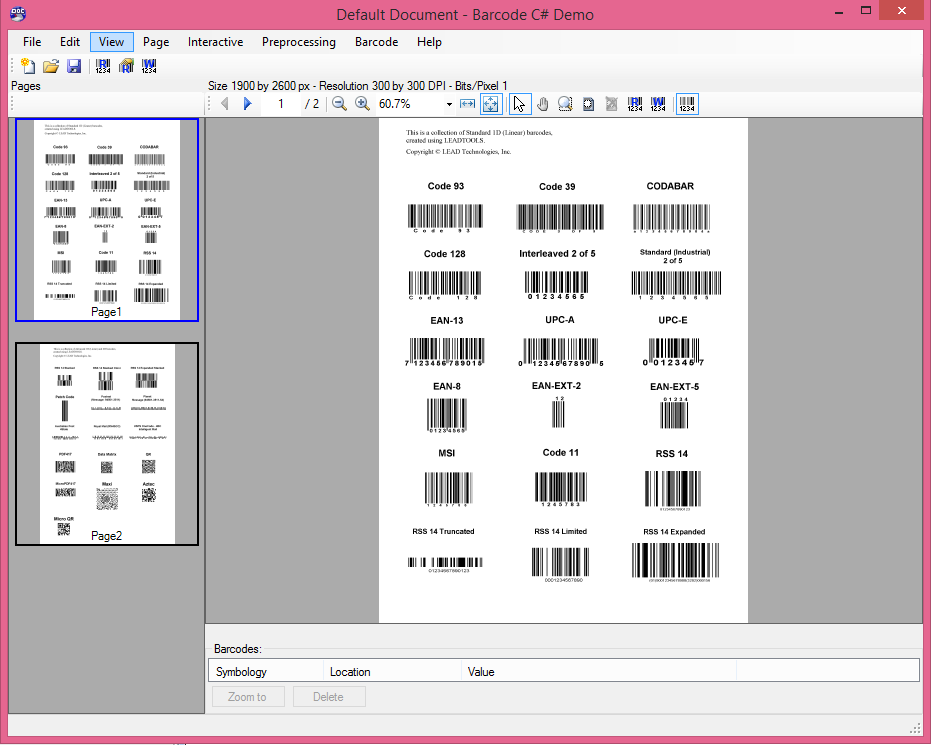Toggle the Fit page view mode
Viewport: 931px width, 745px height.
point(491,104)
